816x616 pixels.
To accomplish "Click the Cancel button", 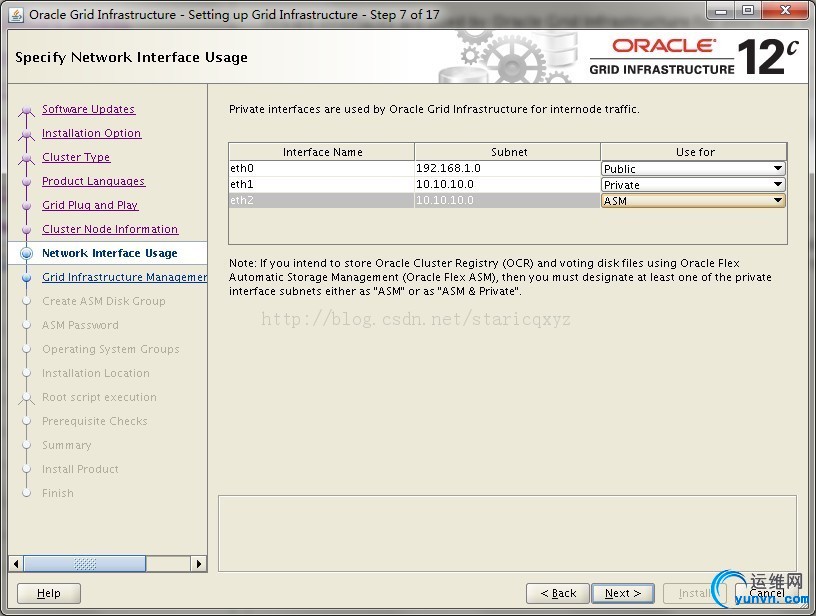I will tap(766, 593).
